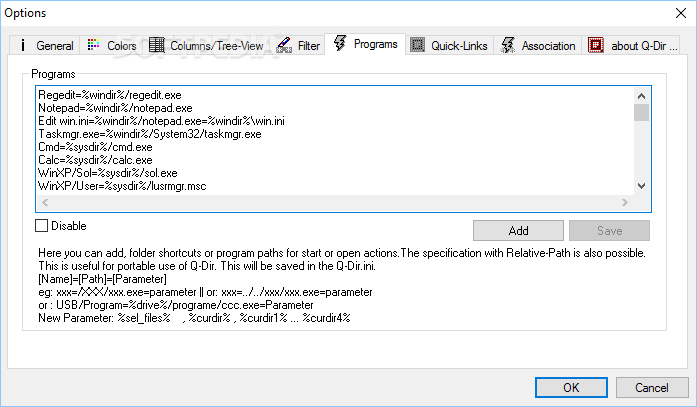
Task: Open the Columns/Tree-View tab
Action: tap(207, 45)
